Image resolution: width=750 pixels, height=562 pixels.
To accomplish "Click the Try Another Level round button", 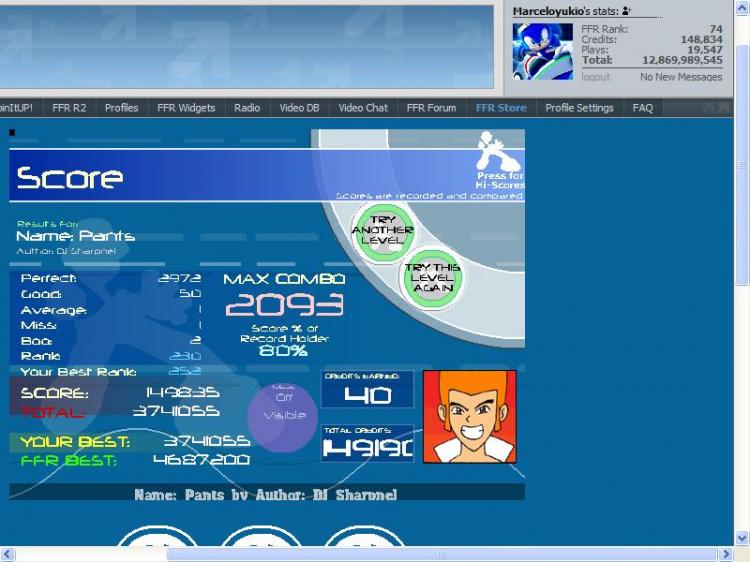I will point(383,231).
